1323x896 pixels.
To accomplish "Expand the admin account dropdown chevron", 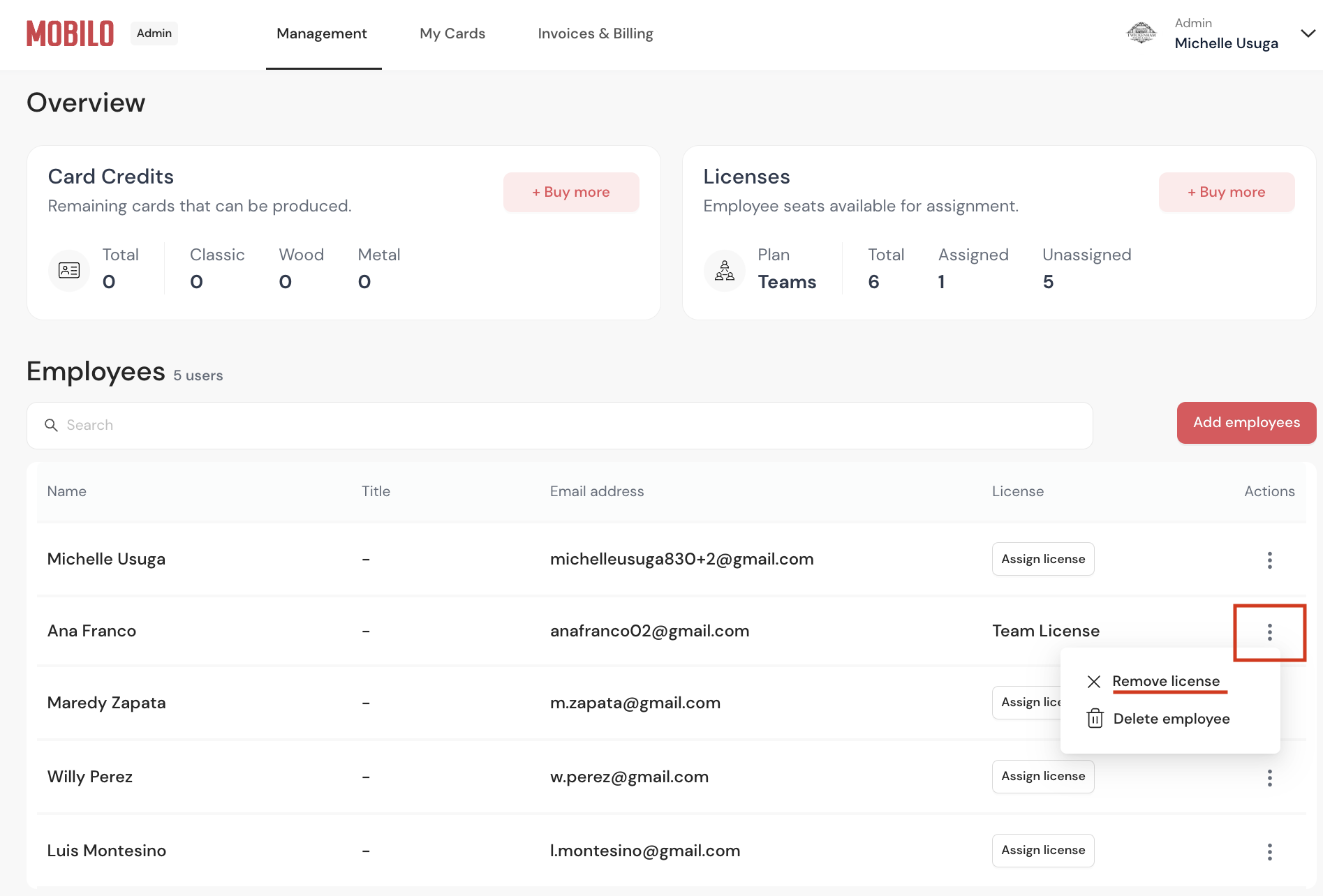I will coord(1308,33).
